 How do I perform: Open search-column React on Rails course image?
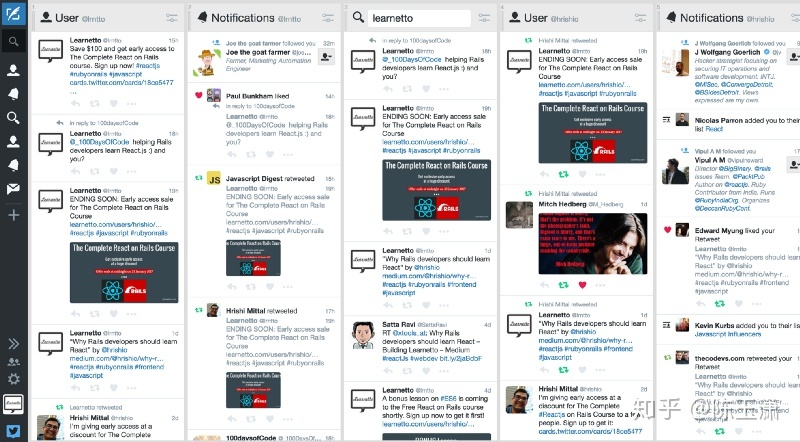(x=437, y=190)
